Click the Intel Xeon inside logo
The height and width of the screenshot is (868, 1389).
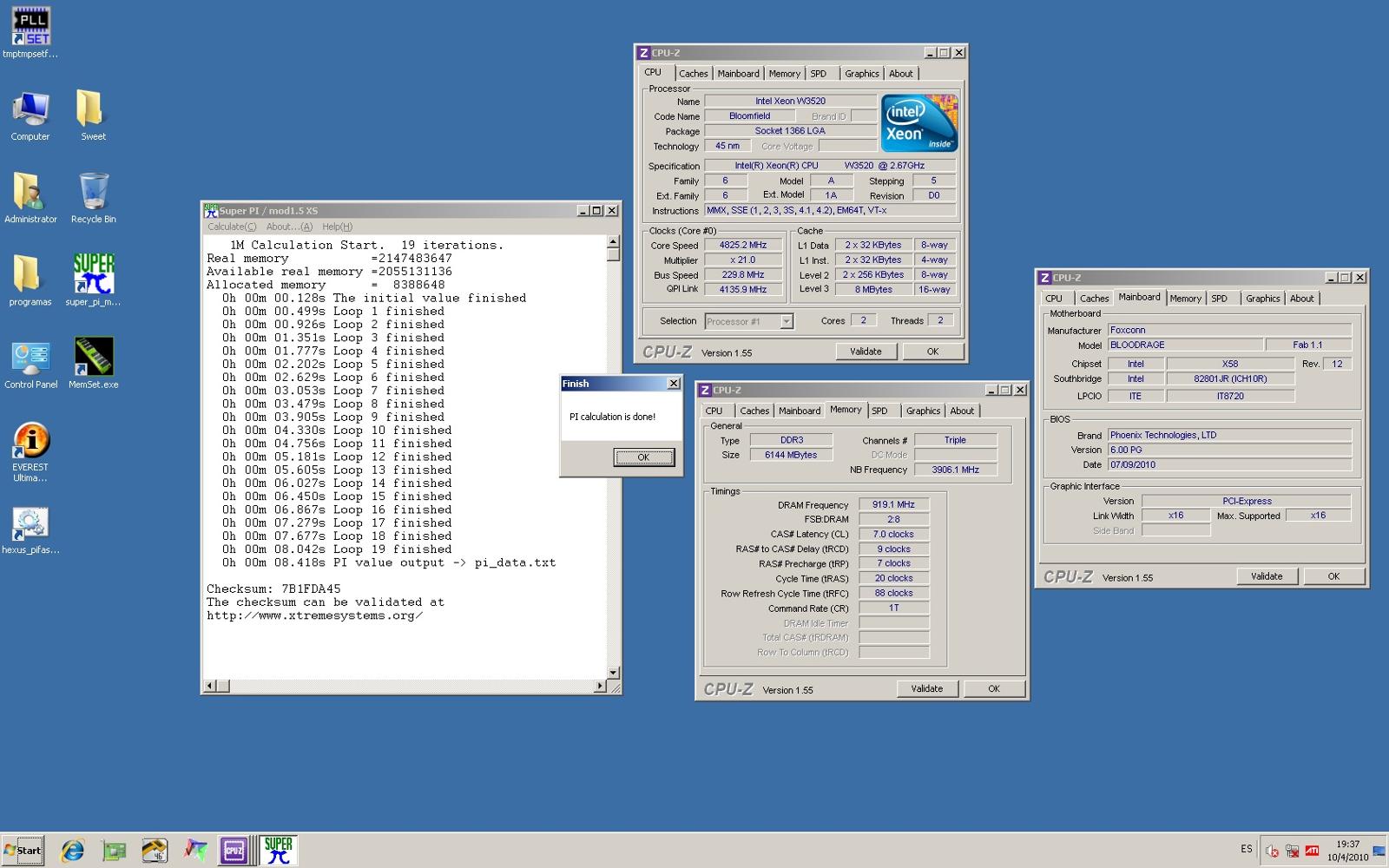click(919, 123)
